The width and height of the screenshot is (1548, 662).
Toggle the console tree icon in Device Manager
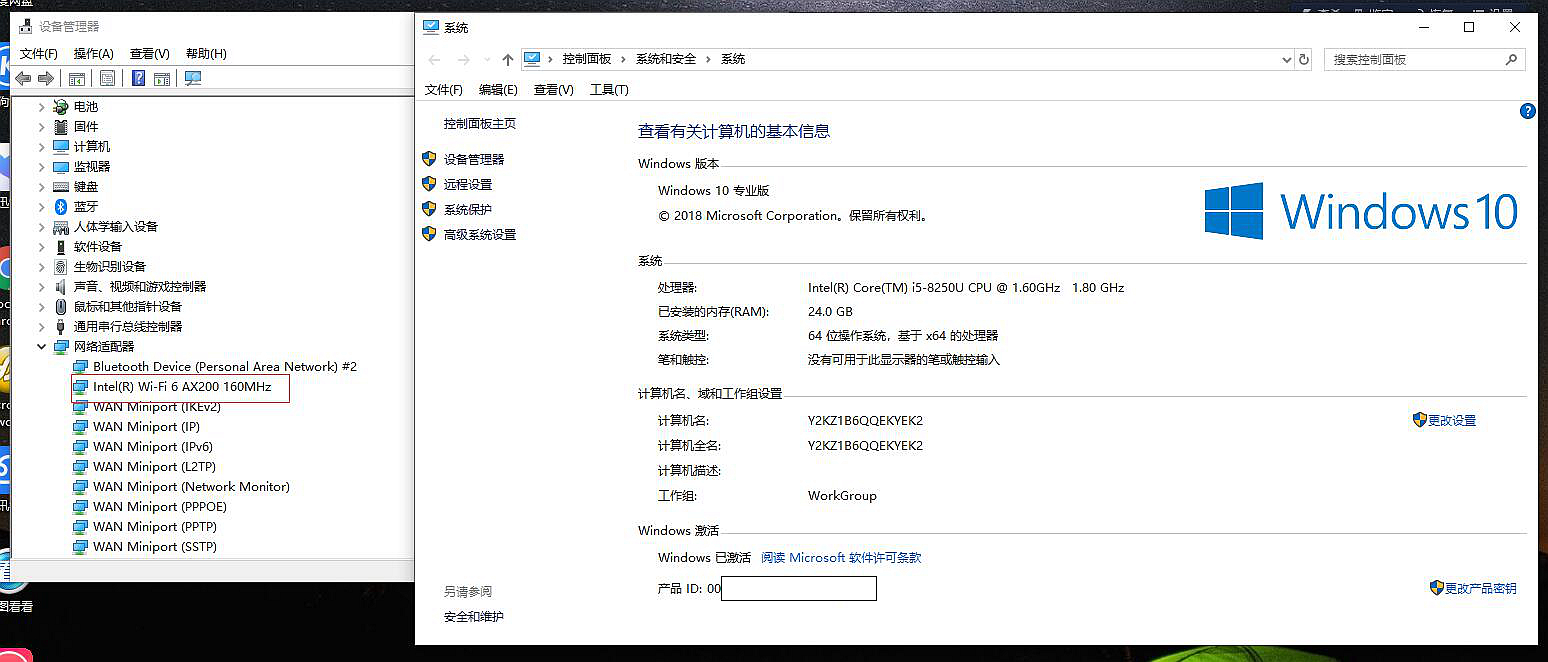click(77, 78)
